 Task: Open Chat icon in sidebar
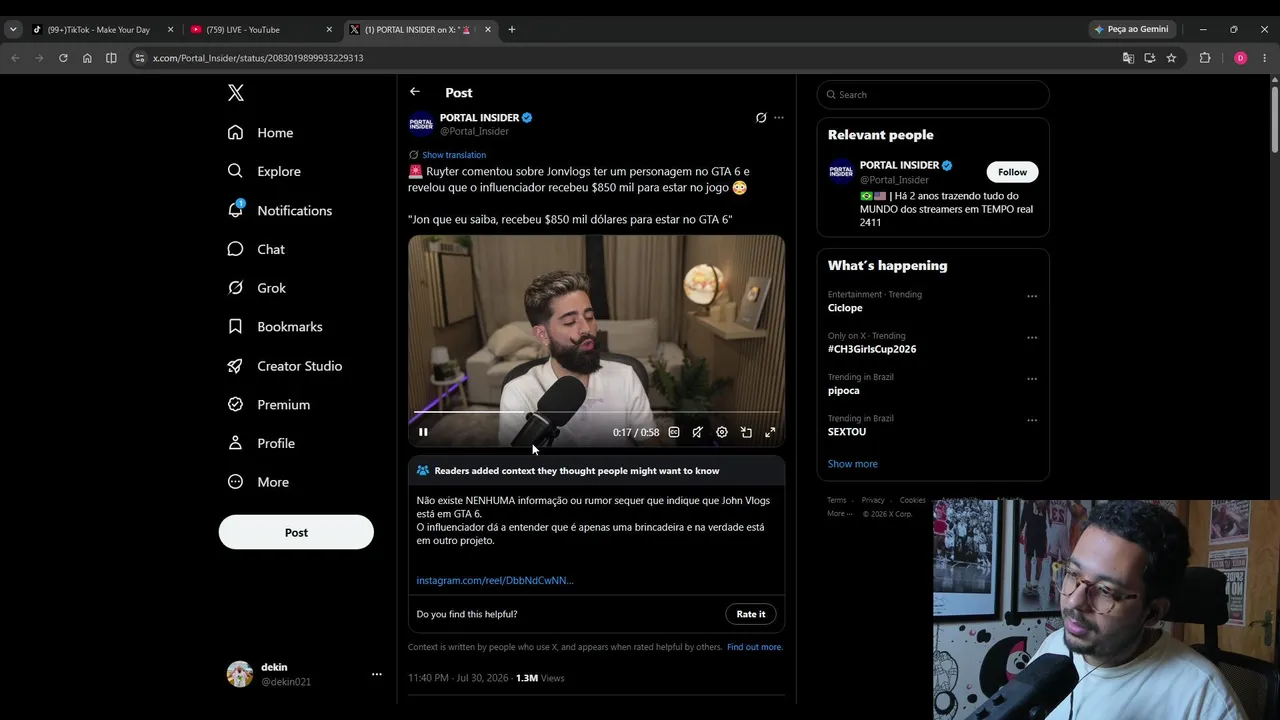tap(235, 249)
